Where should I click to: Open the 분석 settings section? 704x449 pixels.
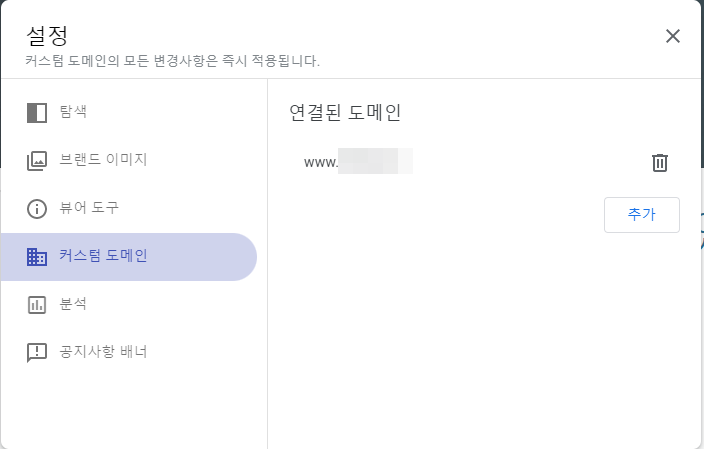coord(129,305)
